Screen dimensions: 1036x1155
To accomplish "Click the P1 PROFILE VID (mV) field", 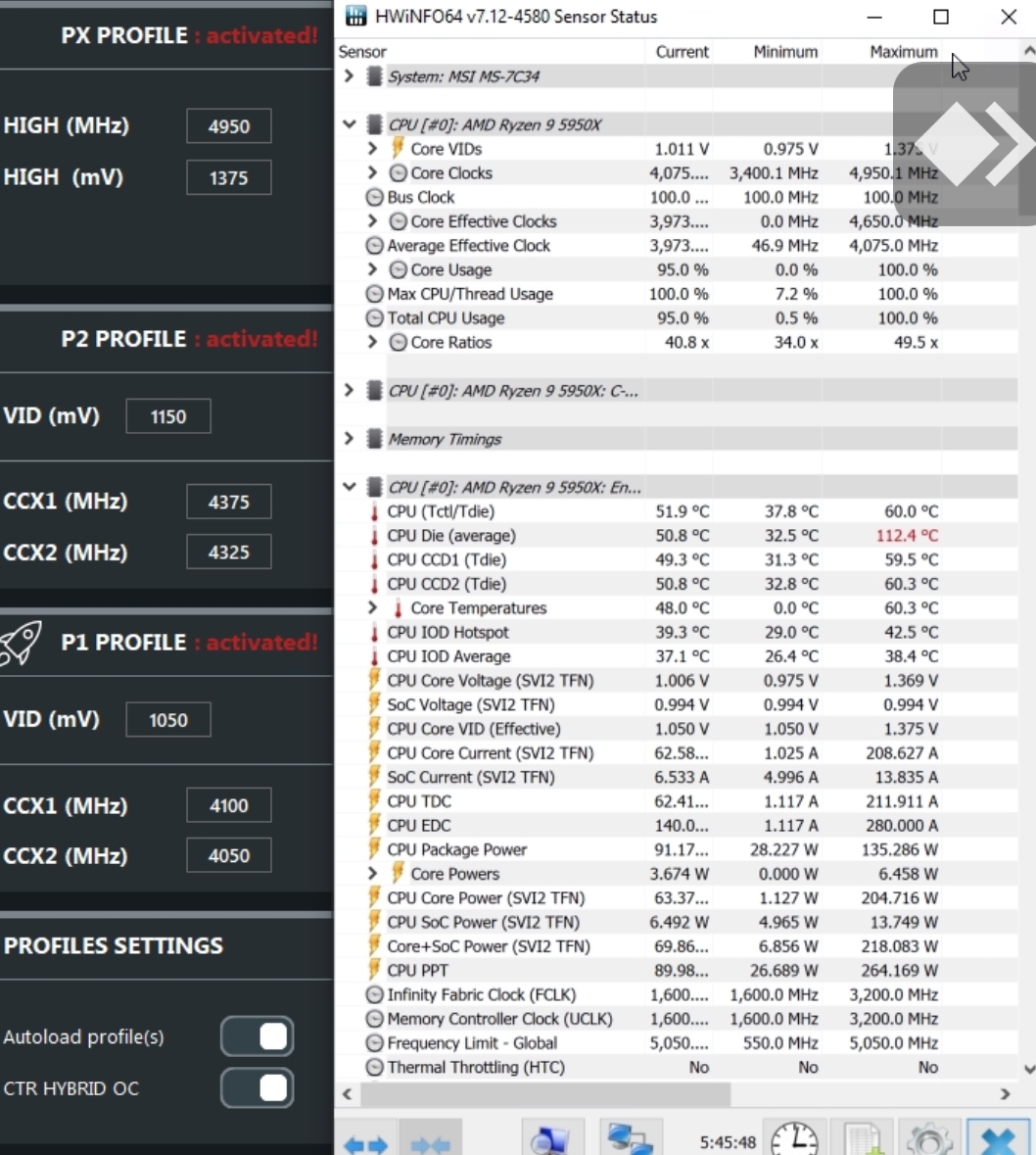I will pyautogui.click(x=167, y=720).
